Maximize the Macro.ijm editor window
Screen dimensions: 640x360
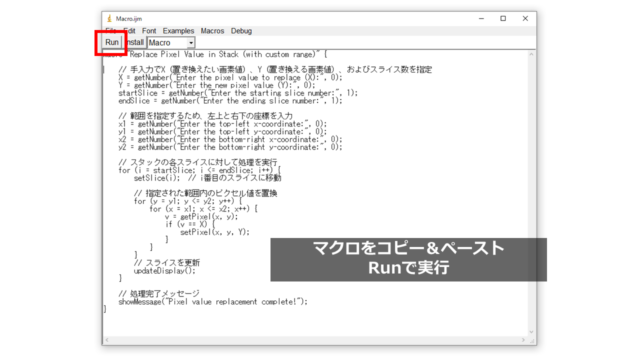point(503,19)
